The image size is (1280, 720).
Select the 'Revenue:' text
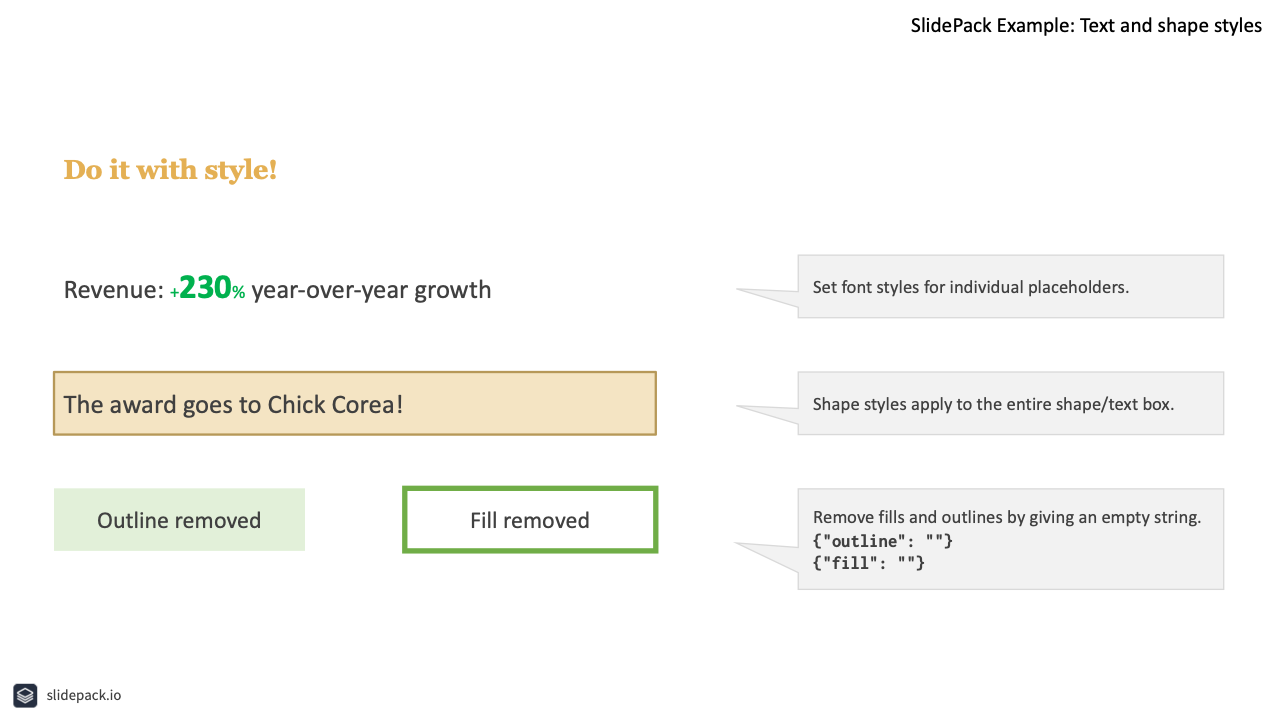113,290
